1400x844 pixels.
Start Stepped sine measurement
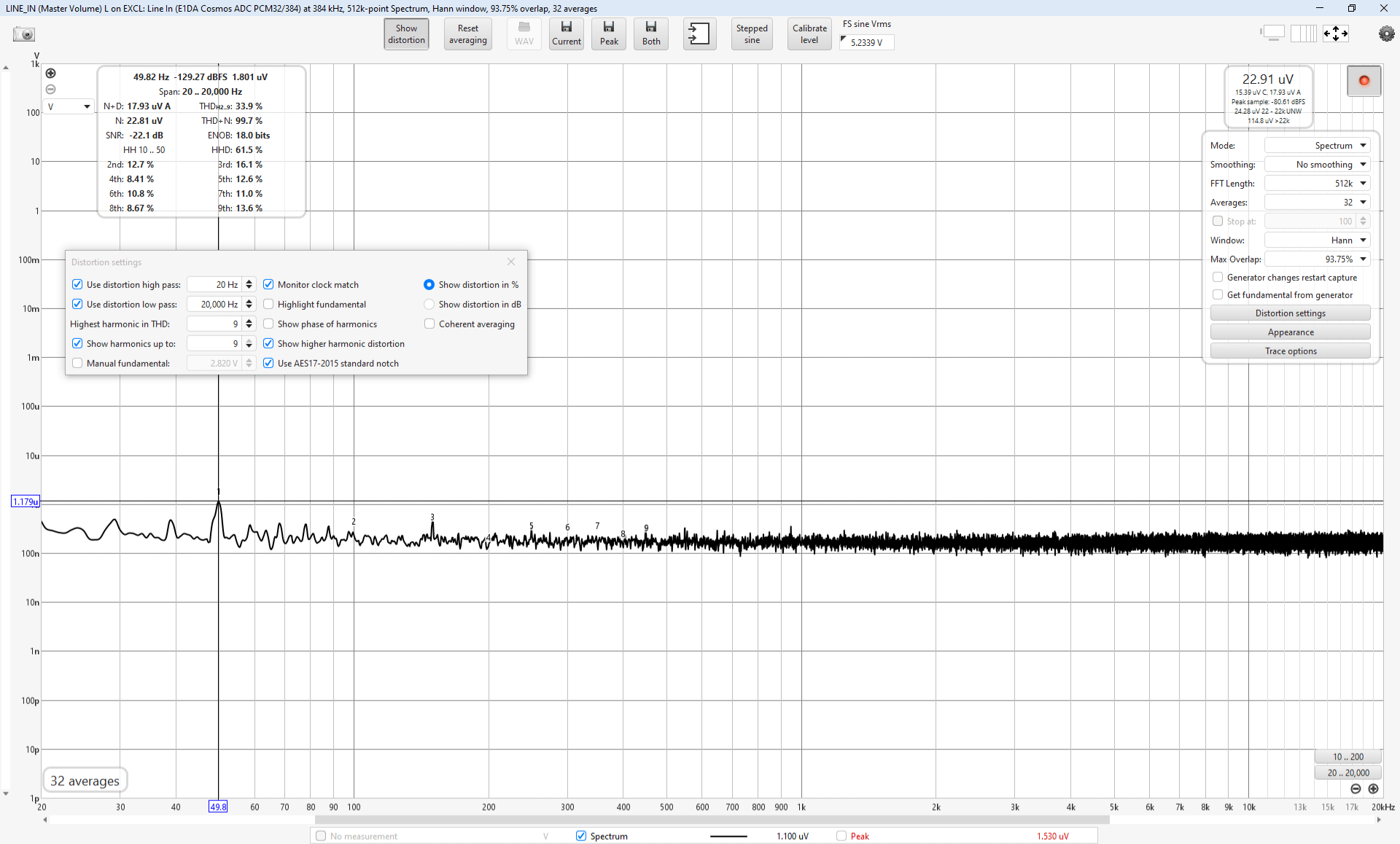(752, 34)
